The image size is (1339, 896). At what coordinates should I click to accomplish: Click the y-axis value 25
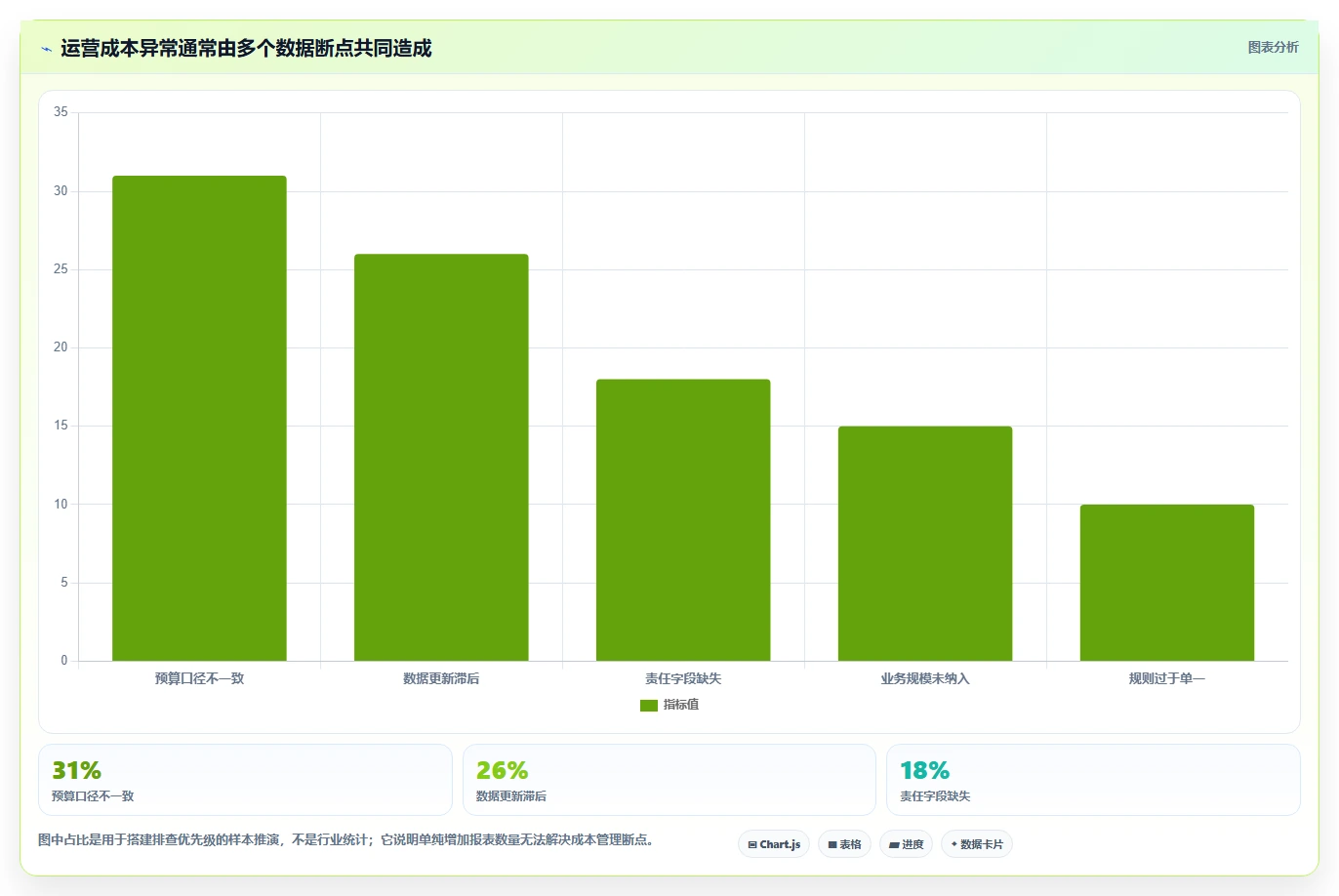click(x=61, y=268)
